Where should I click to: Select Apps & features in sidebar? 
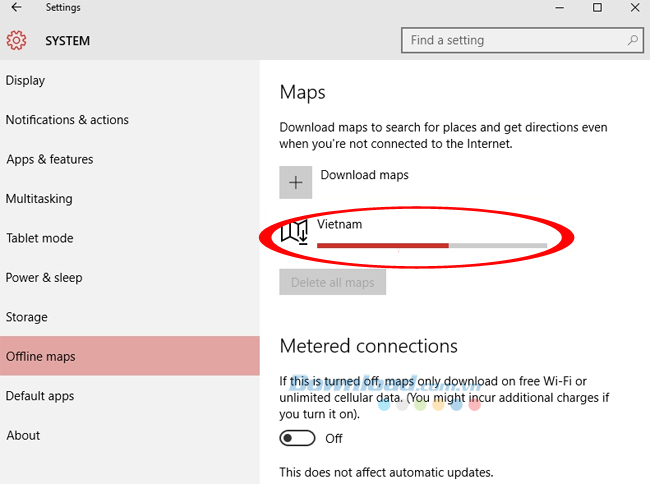pyautogui.click(x=50, y=160)
